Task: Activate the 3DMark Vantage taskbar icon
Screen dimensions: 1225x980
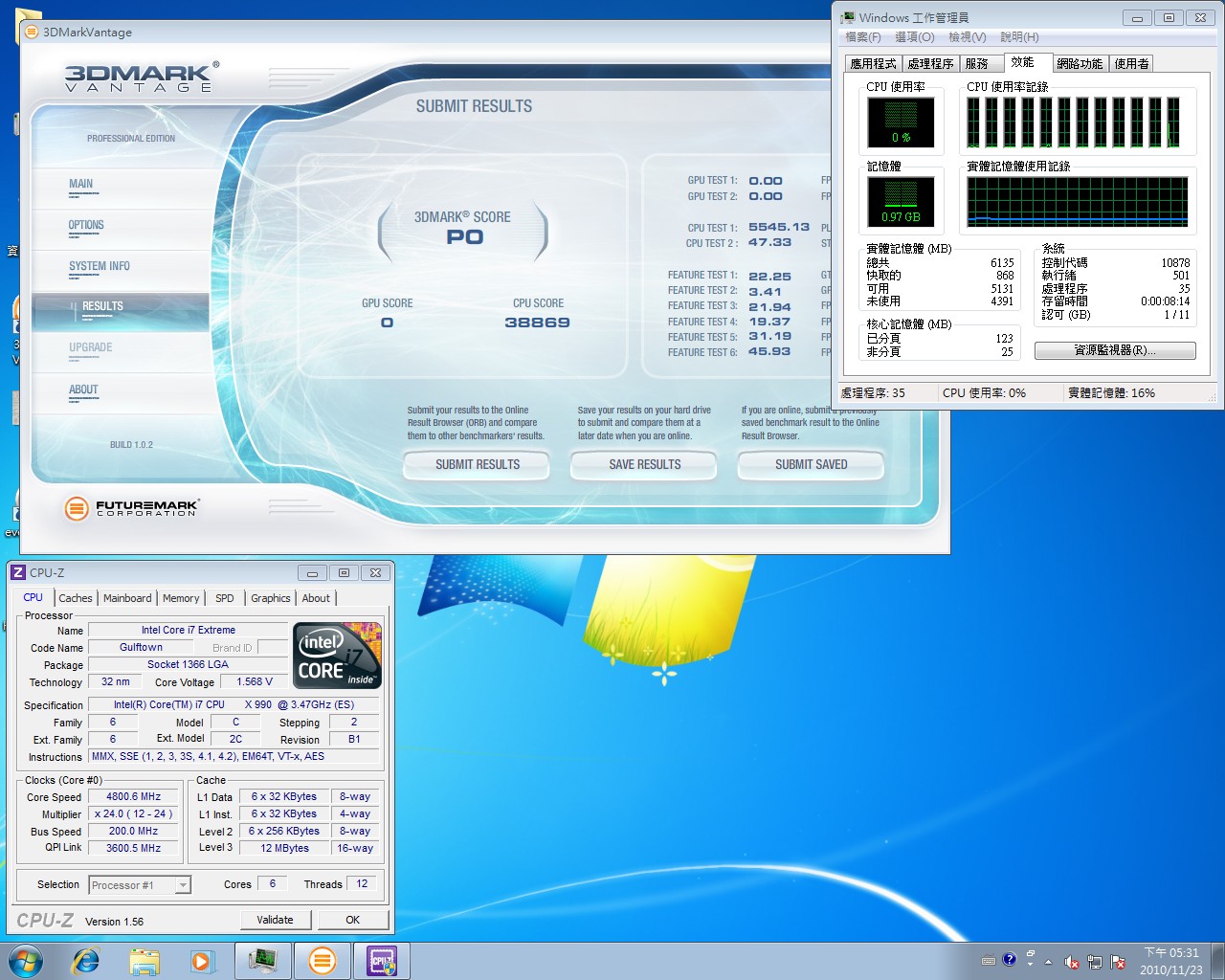Action: coord(323,961)
